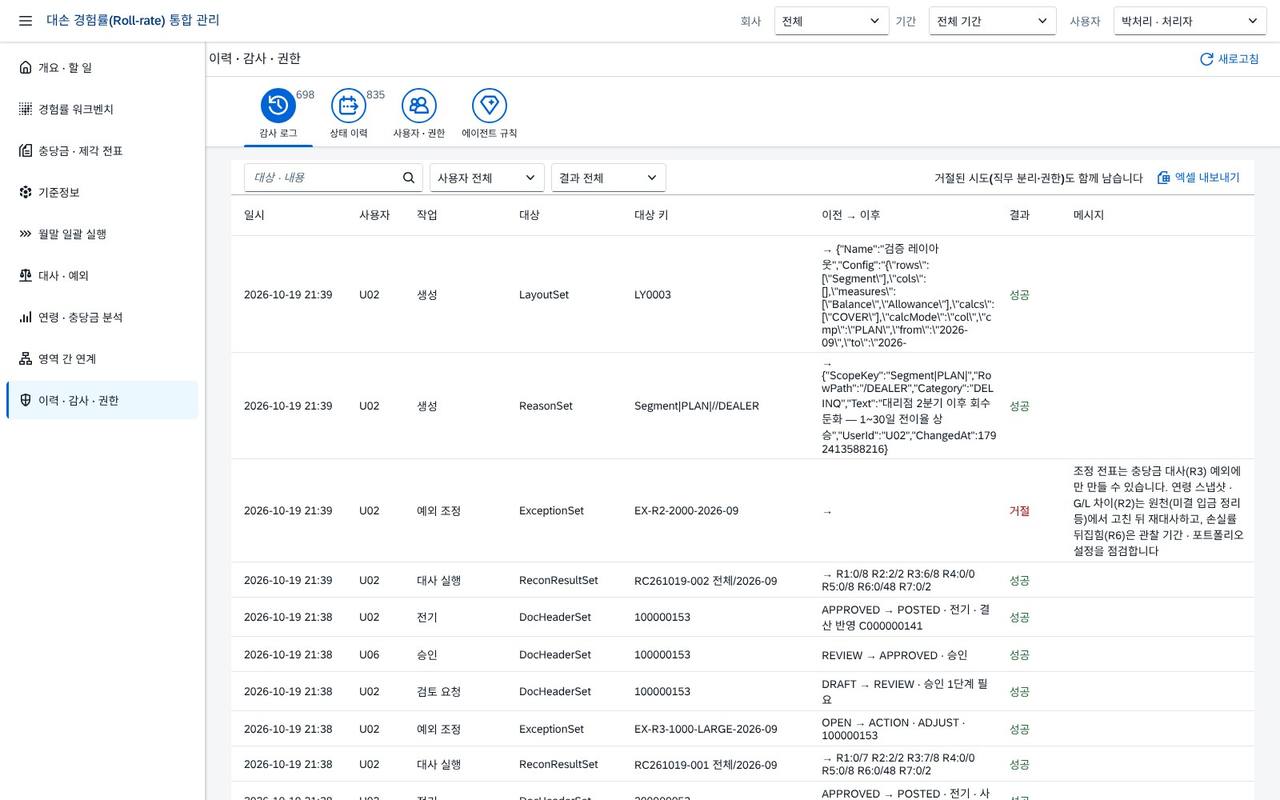Viewport: 1280px width, 800px height.
Task: Click the EX-R3-1000-LARGE-2026-09 cell
Action: pos(706,729)
